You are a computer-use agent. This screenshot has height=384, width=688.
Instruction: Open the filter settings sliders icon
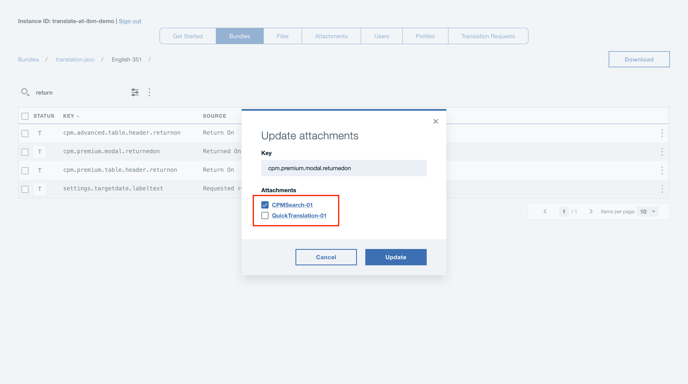[x=135, y=92]
